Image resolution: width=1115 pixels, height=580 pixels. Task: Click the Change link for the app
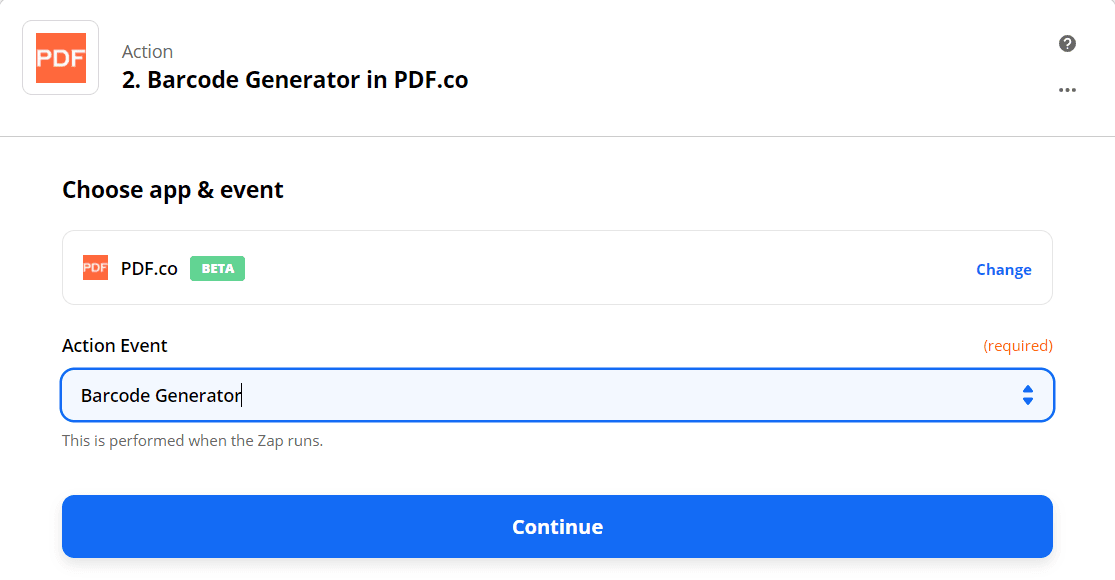click(x=1003, y=269)
